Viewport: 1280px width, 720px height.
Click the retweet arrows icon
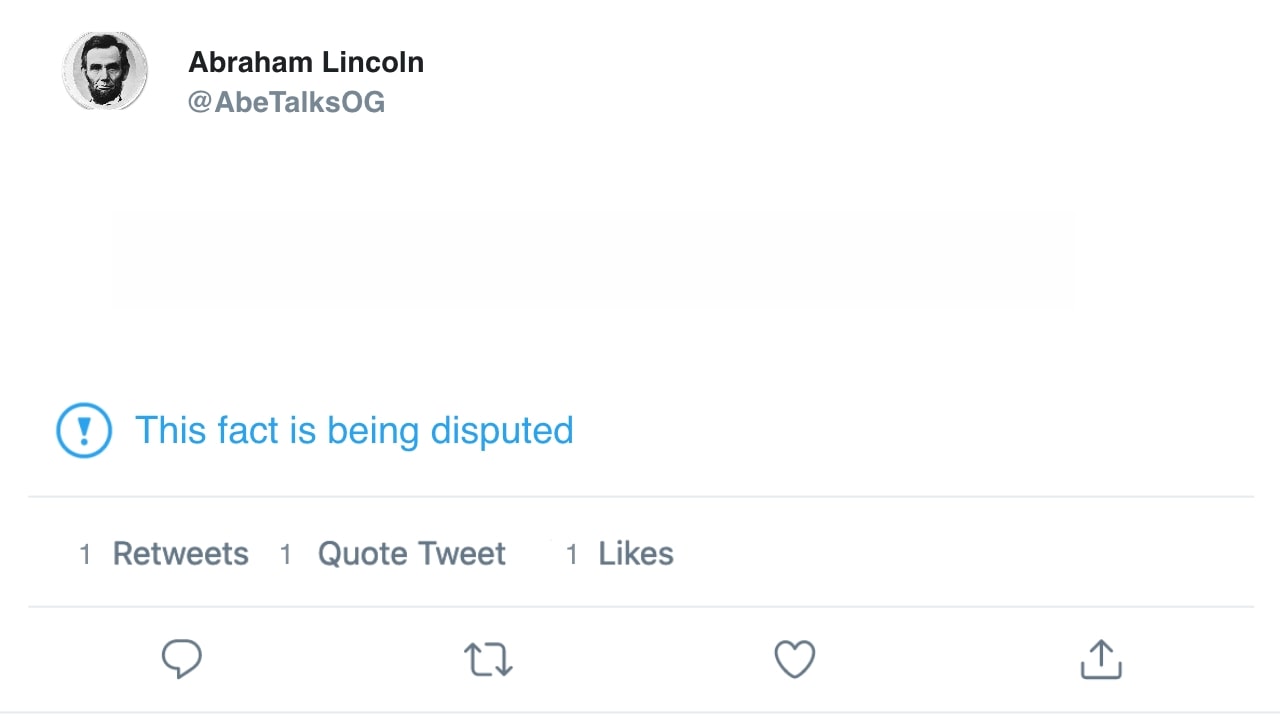pyautogui.click(x=488, y=660)
